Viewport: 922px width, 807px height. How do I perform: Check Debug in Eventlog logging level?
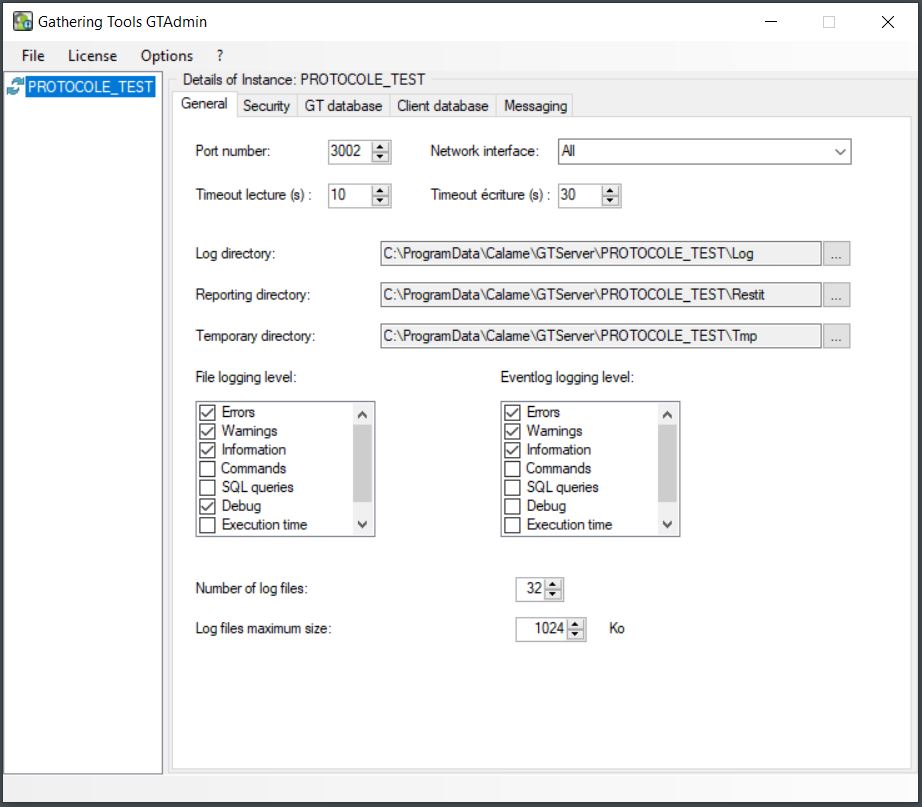tap(512, 506)
